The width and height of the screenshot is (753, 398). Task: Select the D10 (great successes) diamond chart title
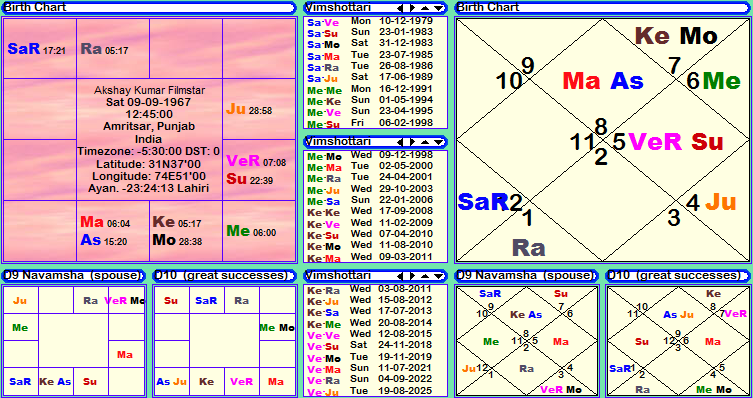click(x=678, y=276)
